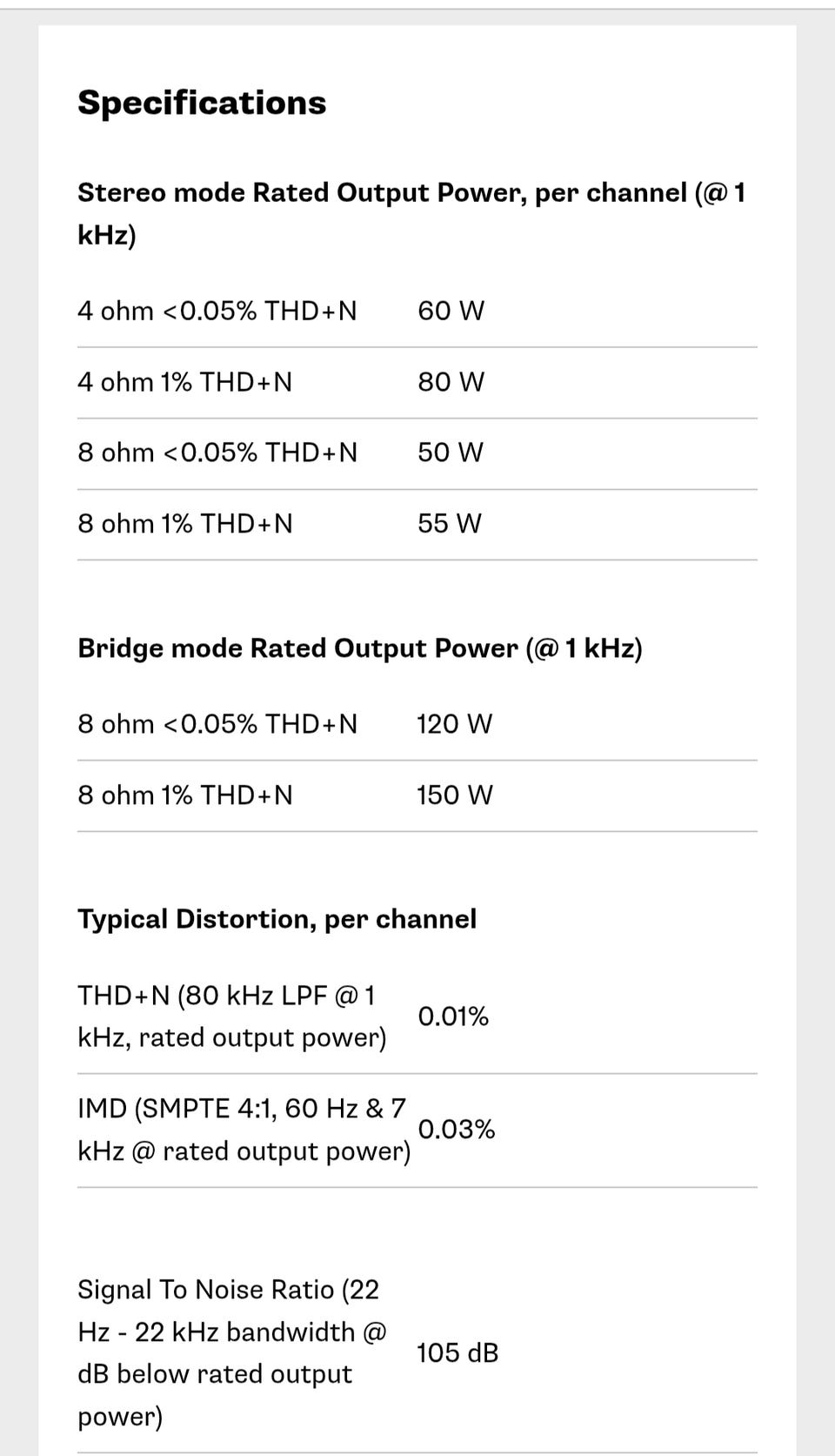Screen dimensions: 835x1456
Task: Select the 105 dB value
Action: pos(458,1353)
